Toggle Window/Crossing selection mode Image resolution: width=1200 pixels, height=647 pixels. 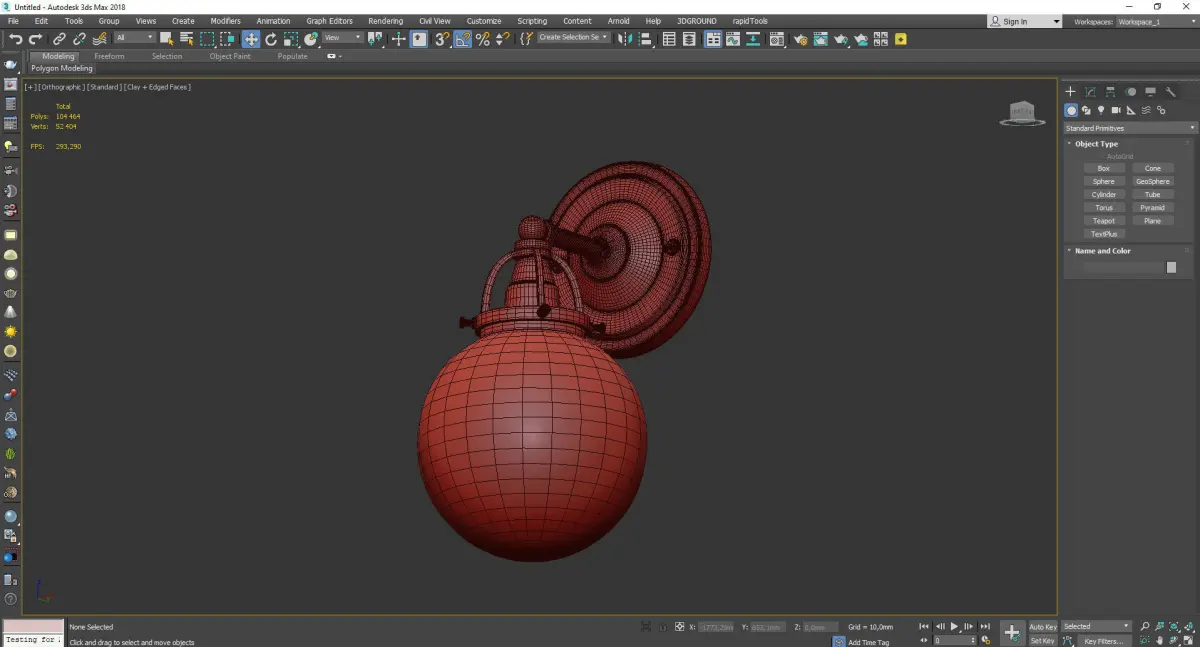click(x=227, y=39)
